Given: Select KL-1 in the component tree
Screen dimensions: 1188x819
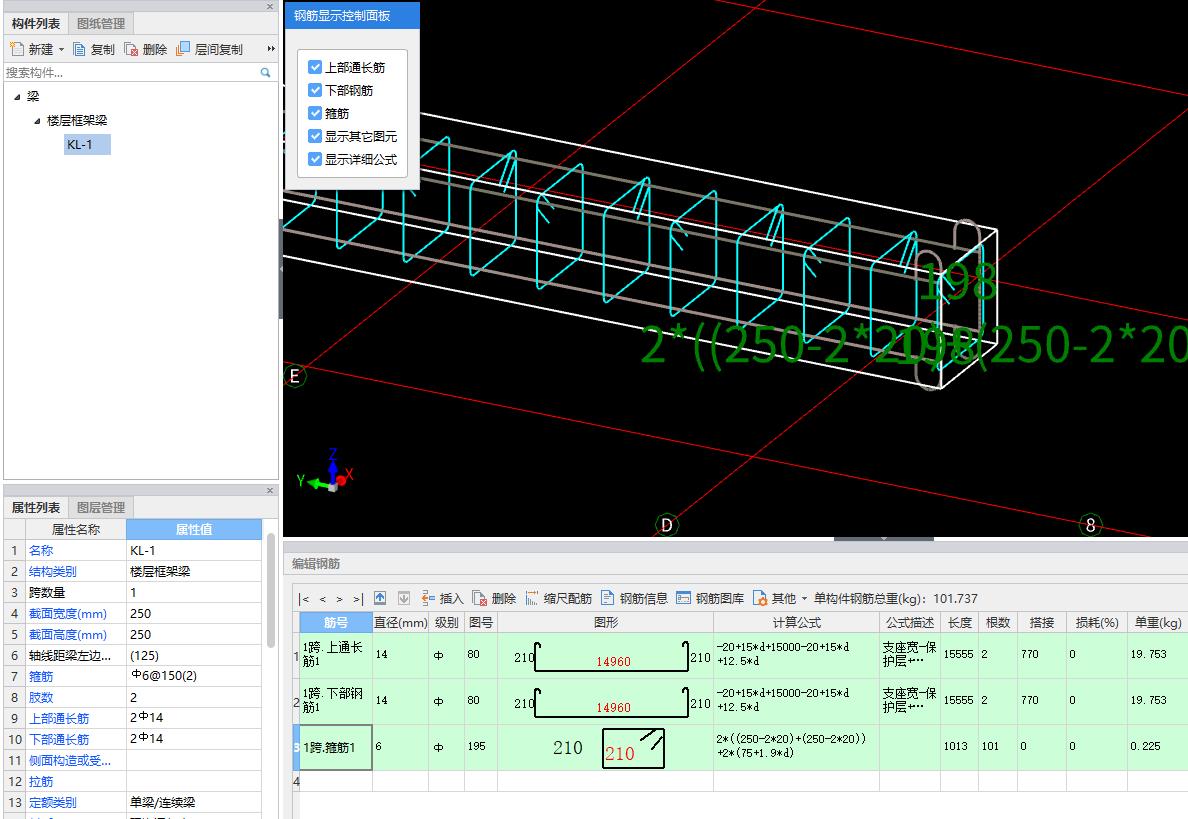Looking at the screenshot, I should point(87,144).
